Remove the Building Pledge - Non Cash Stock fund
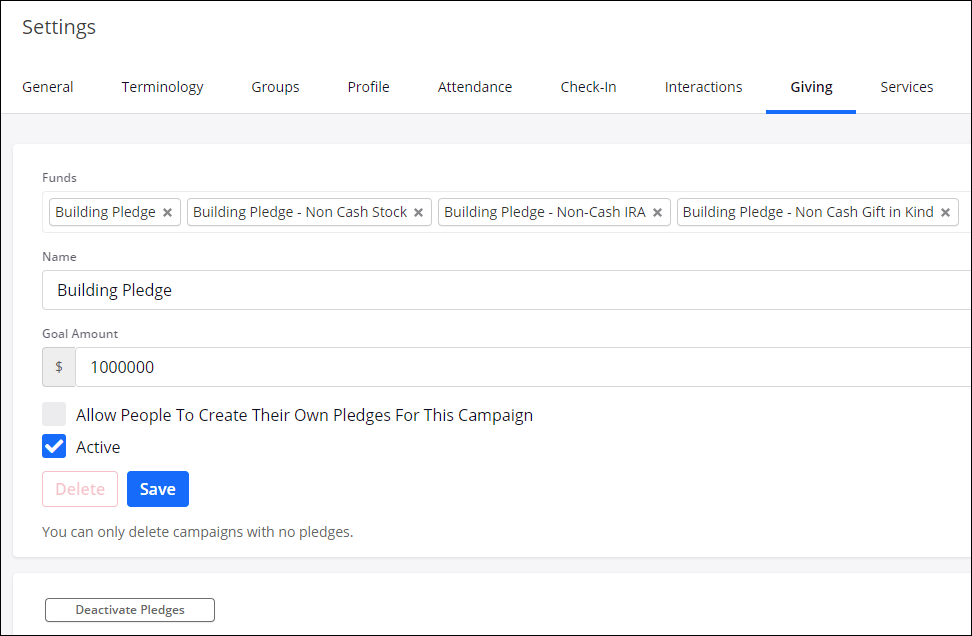 pos(417,211)
